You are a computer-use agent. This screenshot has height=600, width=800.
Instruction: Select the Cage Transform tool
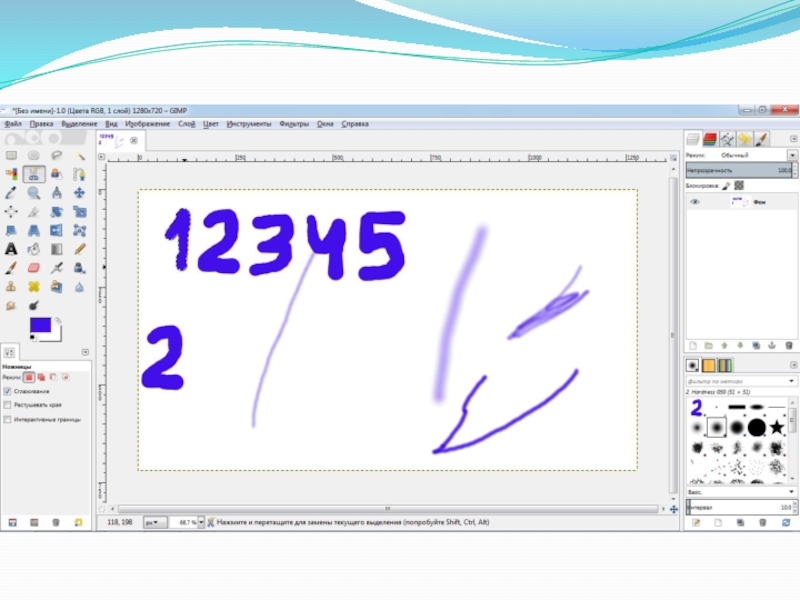point(79,230)
